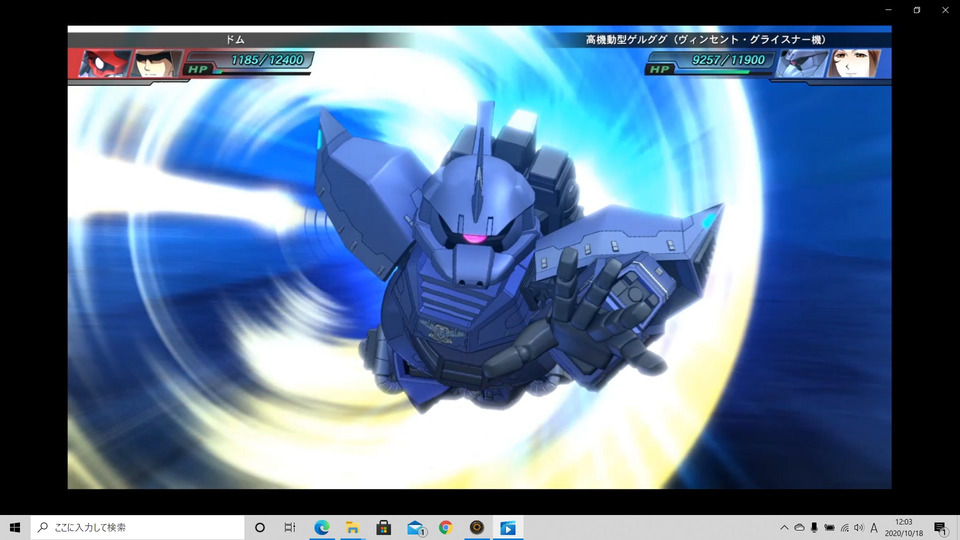Image resolution: width=960 pixels, height=540 pixels.
Task: Open OneDrive cloud tray icon
Action: pos(800,527)
